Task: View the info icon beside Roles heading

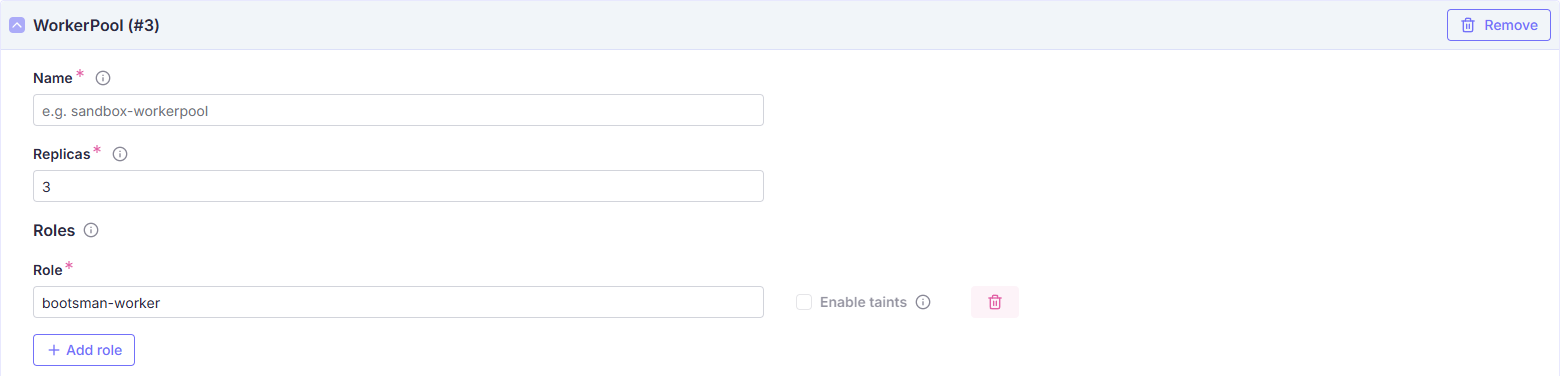Action: pos(91,230)
